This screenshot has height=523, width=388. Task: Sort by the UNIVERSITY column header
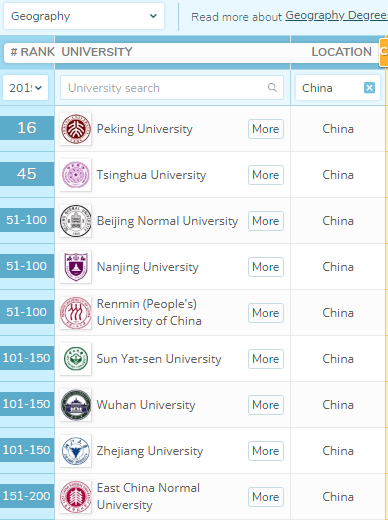click(97, 52)
